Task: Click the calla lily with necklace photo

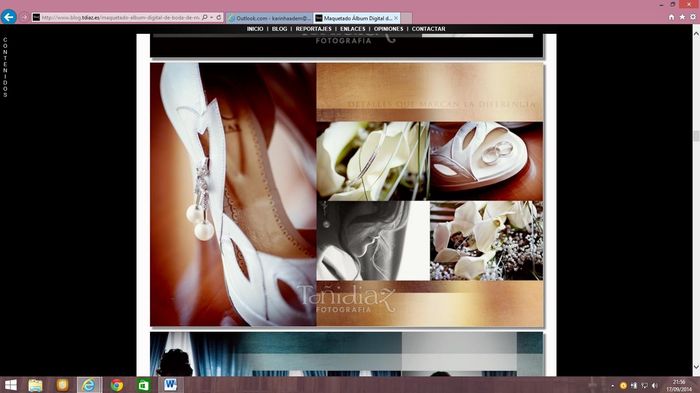Action: [x=373, y=161]
